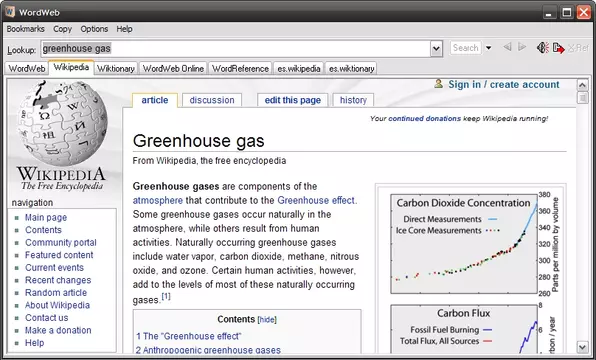Image resolution: width=596 pixels, height=360 pixels.
Task: Open the Greenhouse effect link
Action: (x=316, y=200)
